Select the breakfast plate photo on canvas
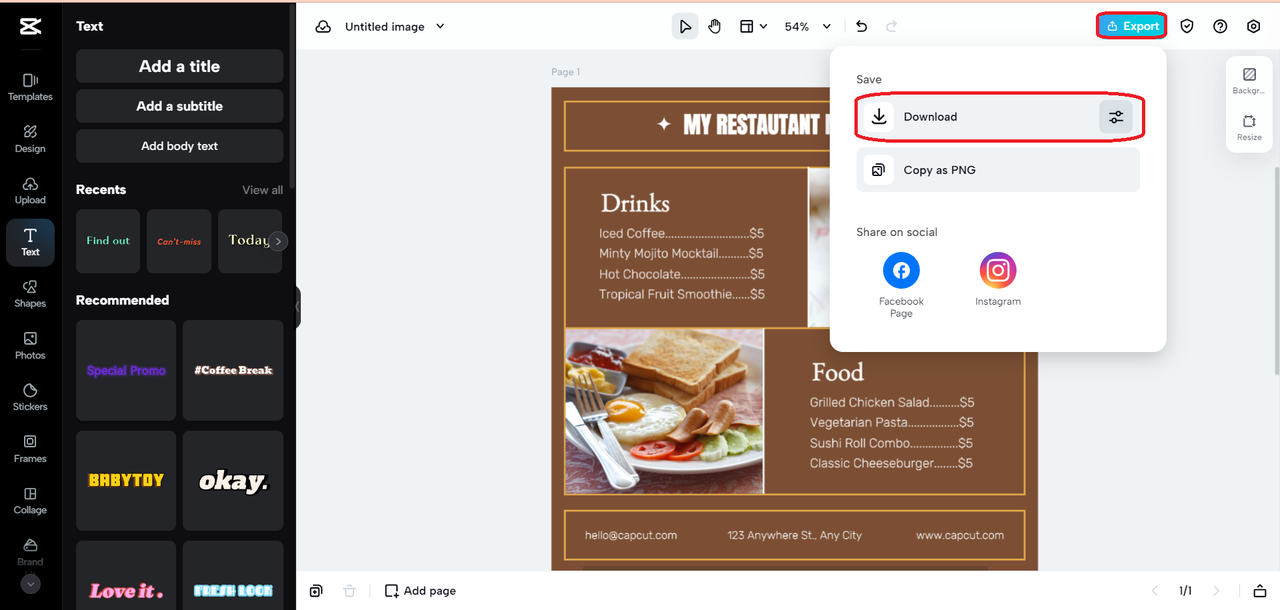Image resolution: width=1280 pixels, height=610 pixels. pyautogui.click(x=664, y=411)
